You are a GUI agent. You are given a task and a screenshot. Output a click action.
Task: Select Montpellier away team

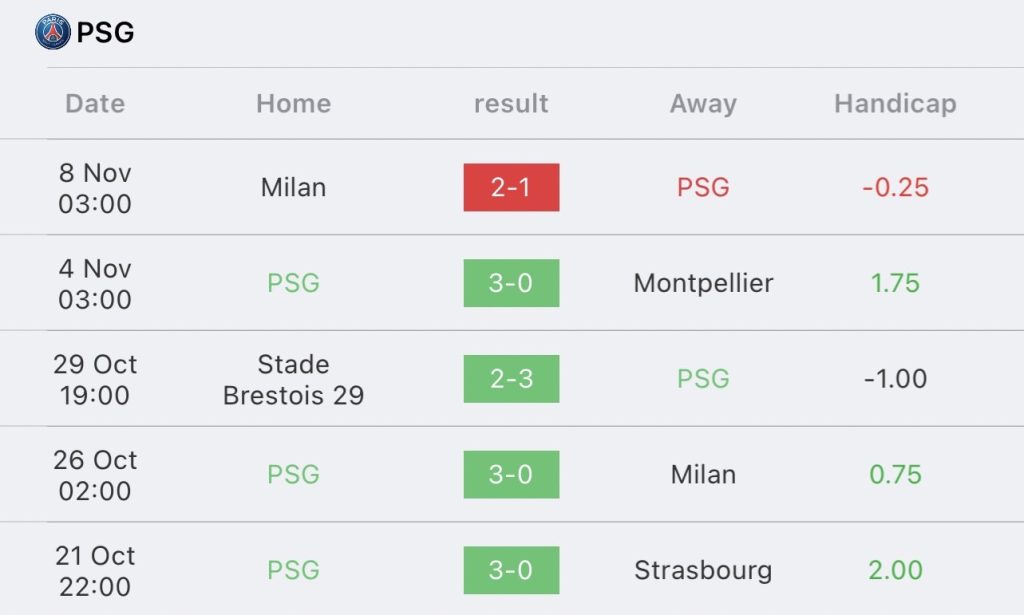(703, 283)
